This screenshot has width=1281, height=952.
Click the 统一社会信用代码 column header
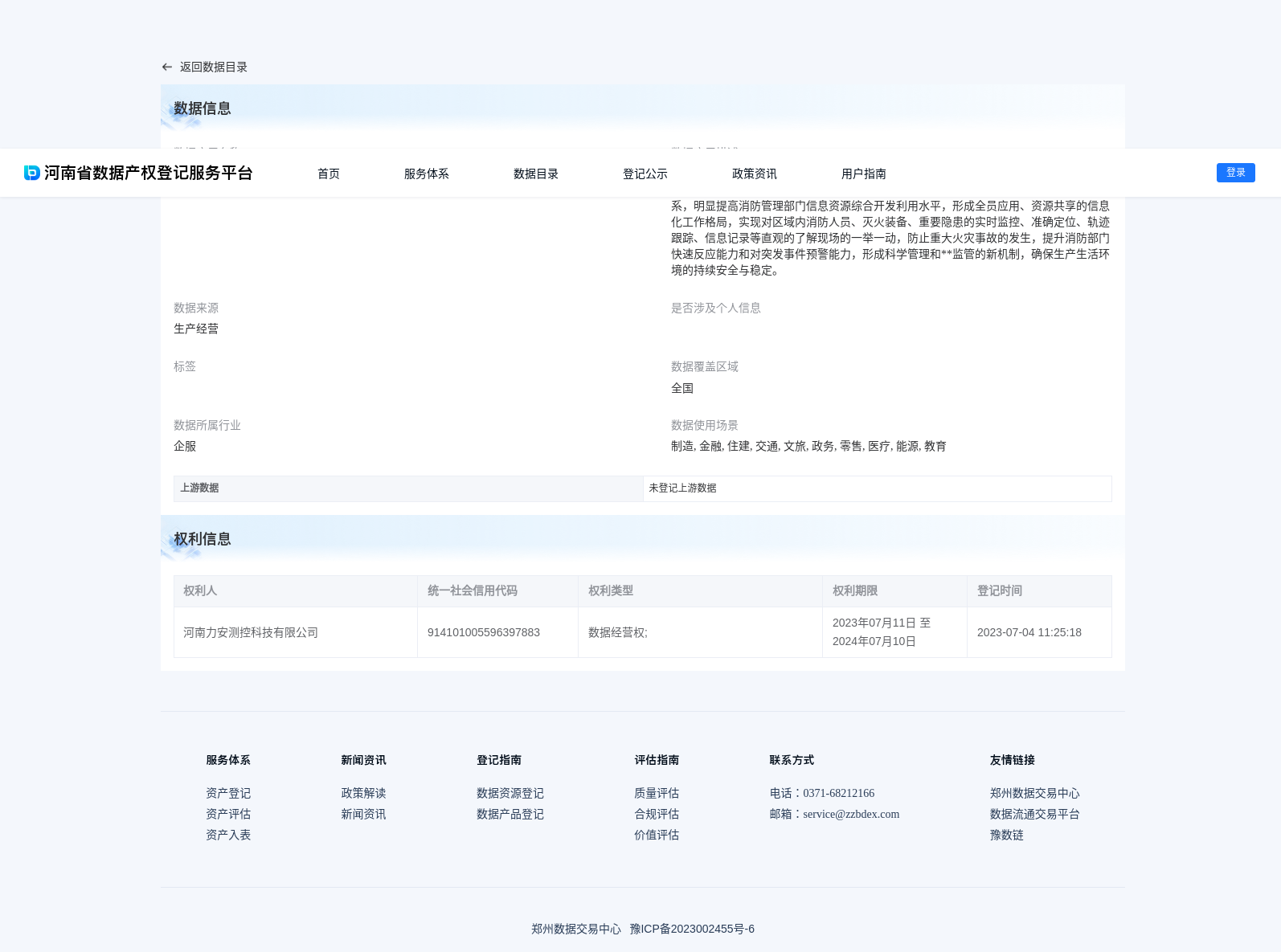[x=497, y=590]
